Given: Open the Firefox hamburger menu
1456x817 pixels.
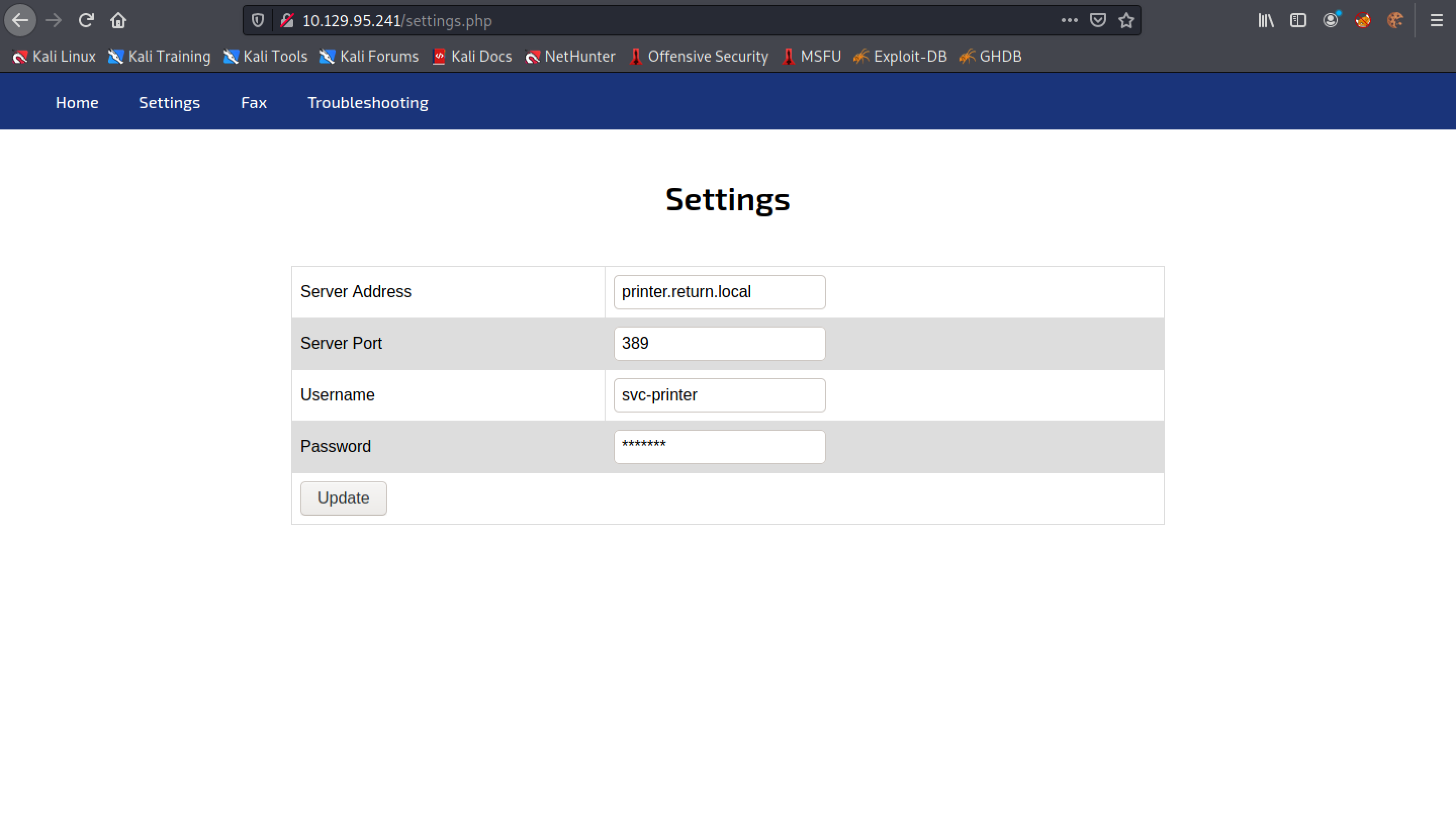Looking at the screenshot, I should coord(1436,21).
